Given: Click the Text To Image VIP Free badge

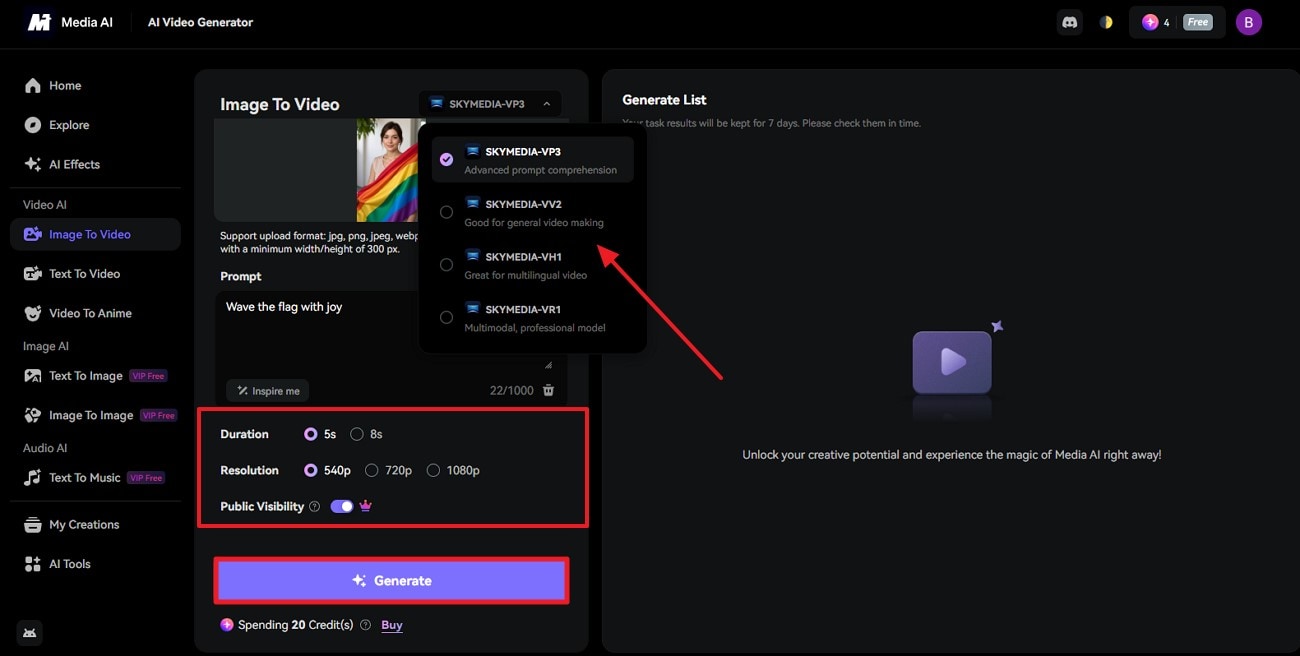Looking at the screenshot, I should click(x=148, y=376).
